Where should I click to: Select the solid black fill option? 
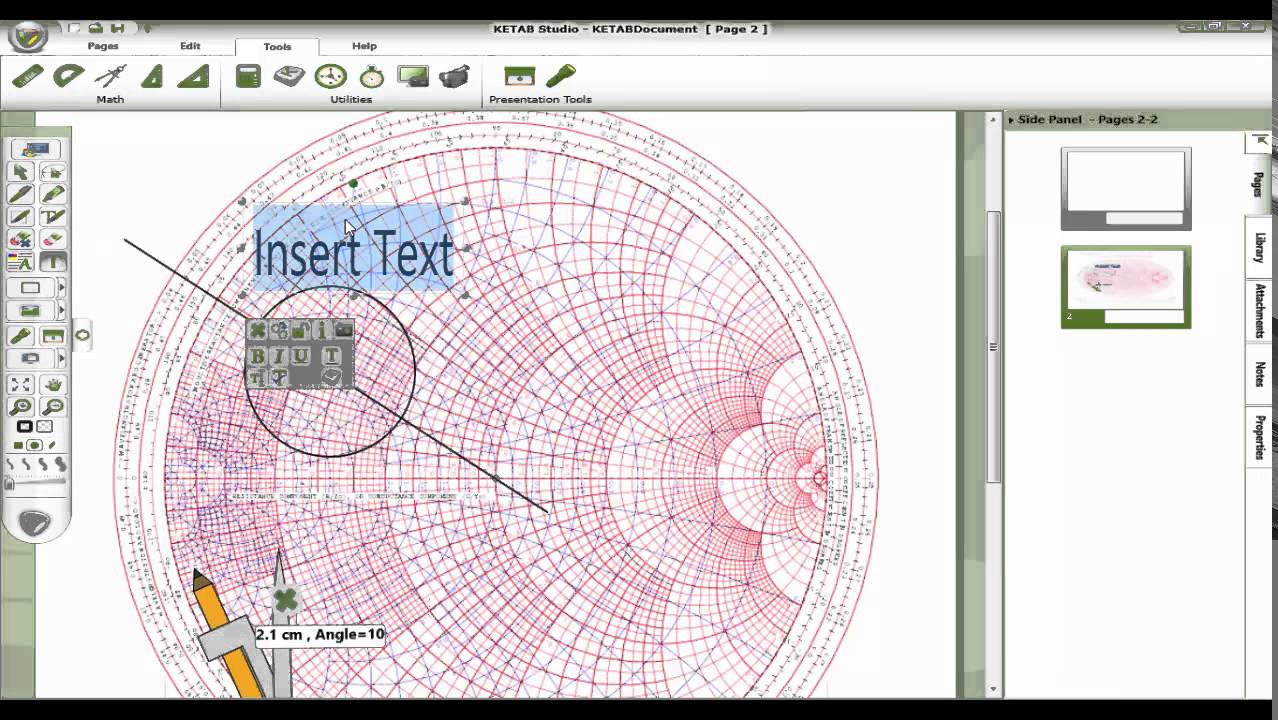coord(25,426)
